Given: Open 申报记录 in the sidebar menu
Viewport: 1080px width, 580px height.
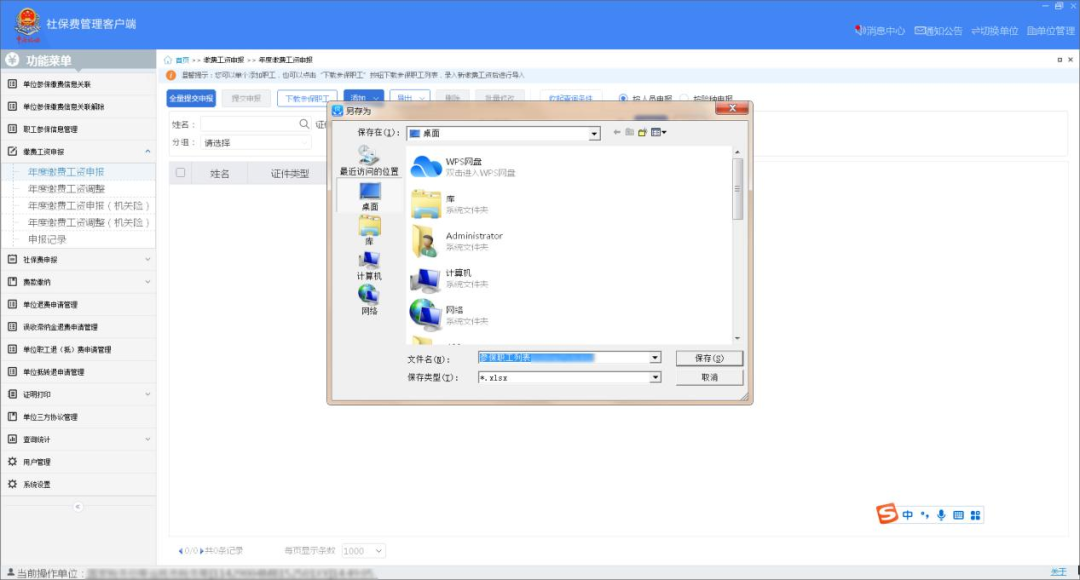Looking at the screenshot, I should [x=47, y=239].
